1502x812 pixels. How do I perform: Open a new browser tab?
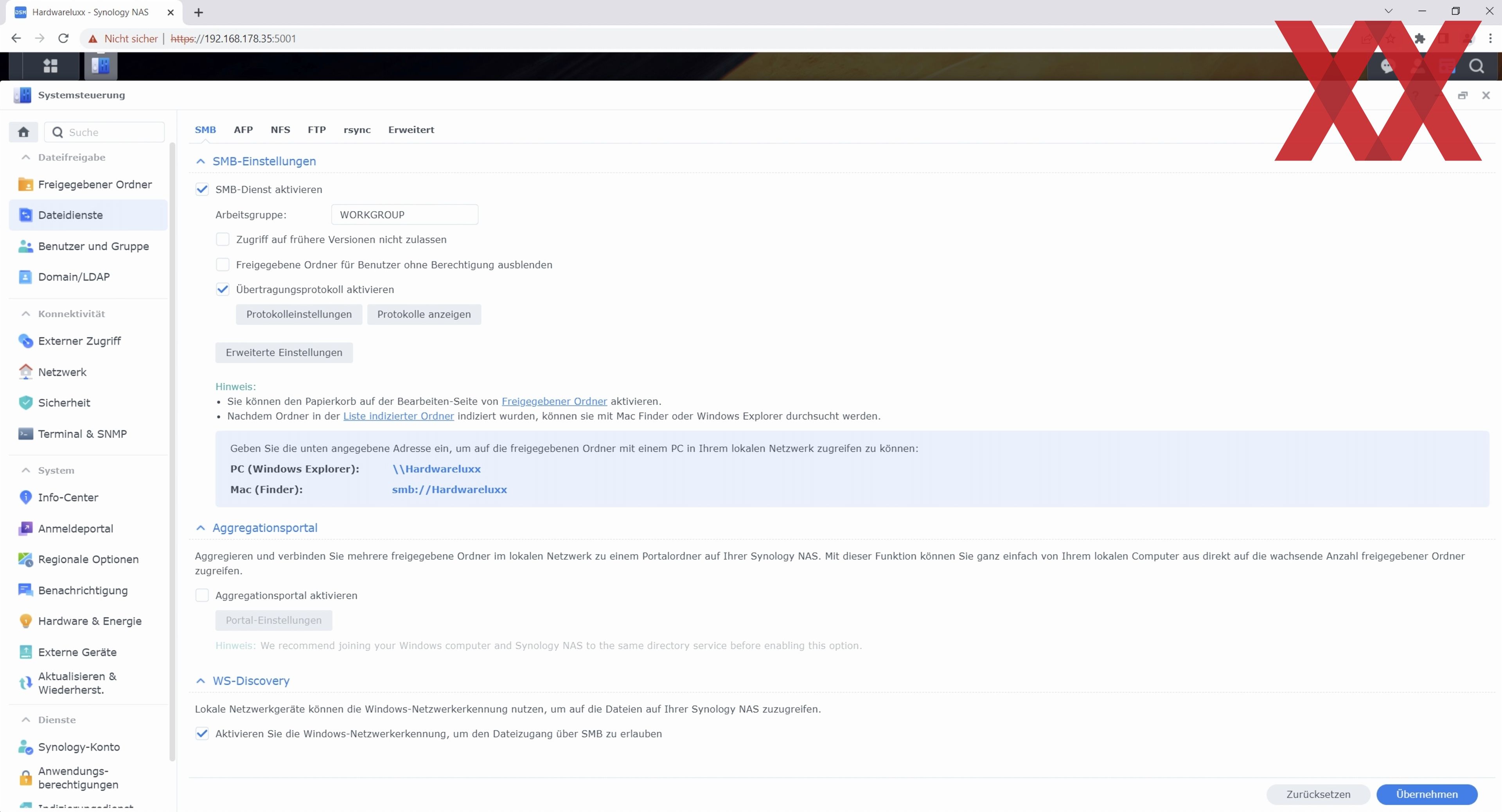198,12
